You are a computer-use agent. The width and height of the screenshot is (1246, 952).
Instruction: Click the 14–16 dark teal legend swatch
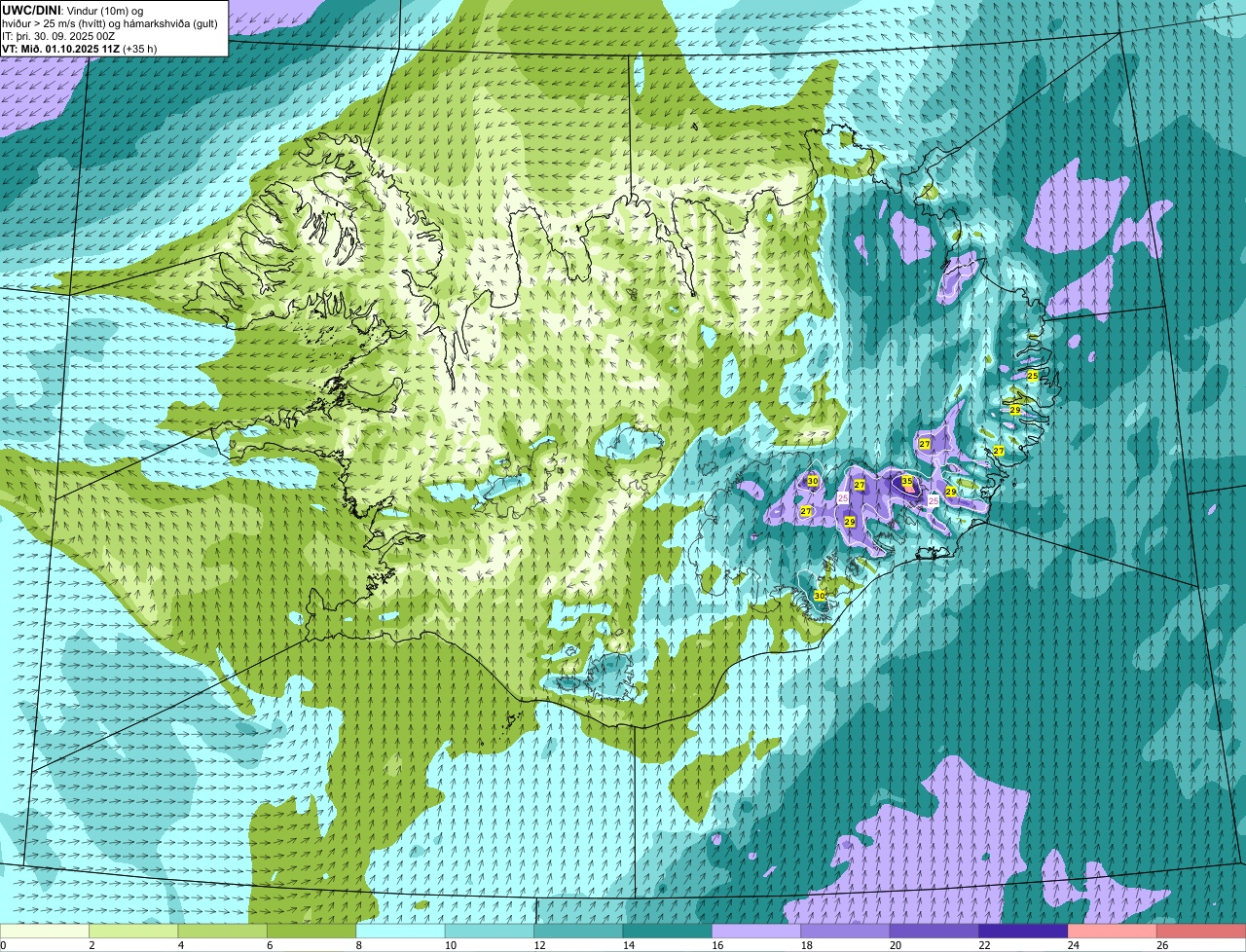click(x=668, y=932)
